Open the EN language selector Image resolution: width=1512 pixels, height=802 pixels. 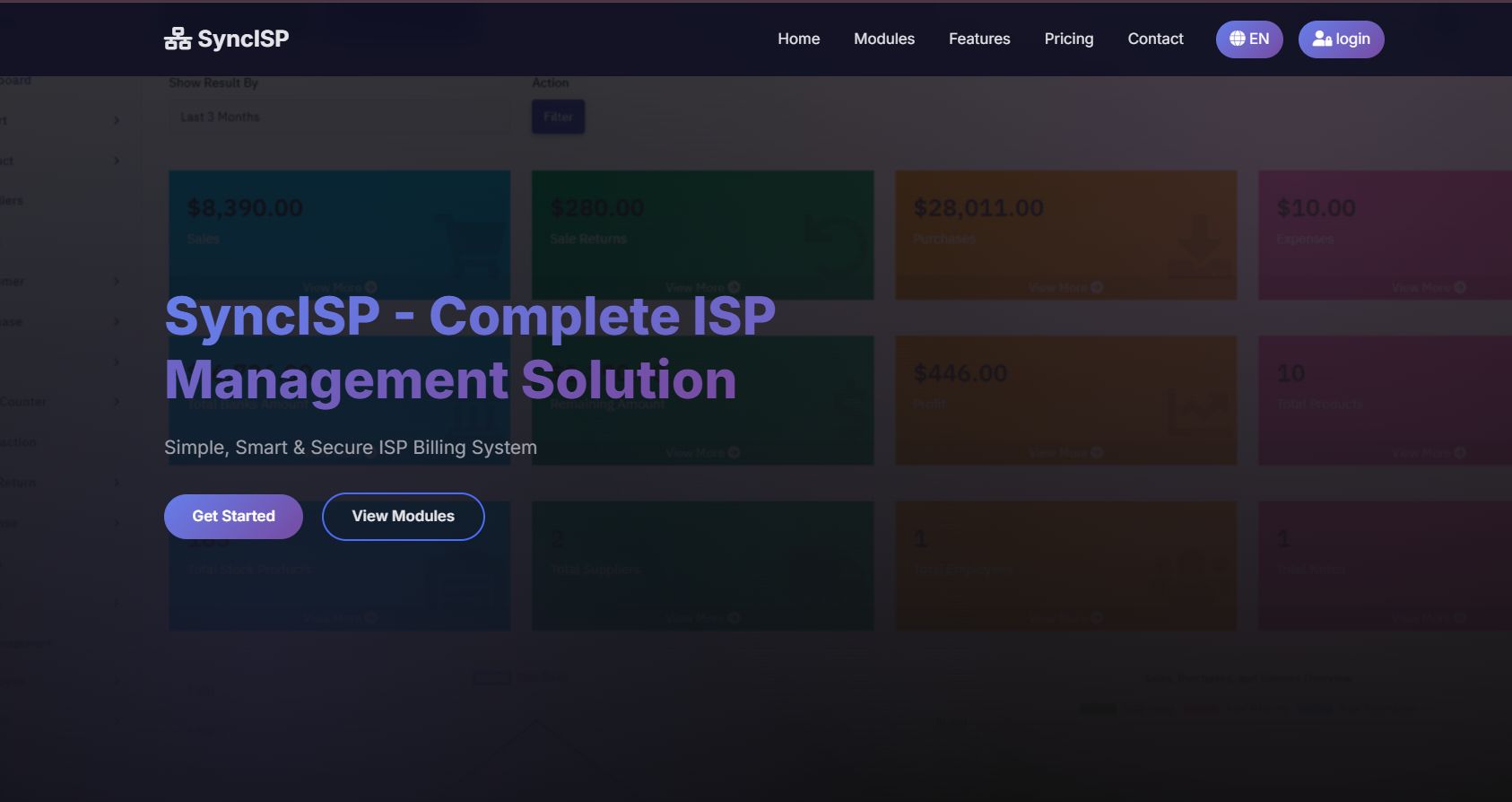coord(1249,39)
